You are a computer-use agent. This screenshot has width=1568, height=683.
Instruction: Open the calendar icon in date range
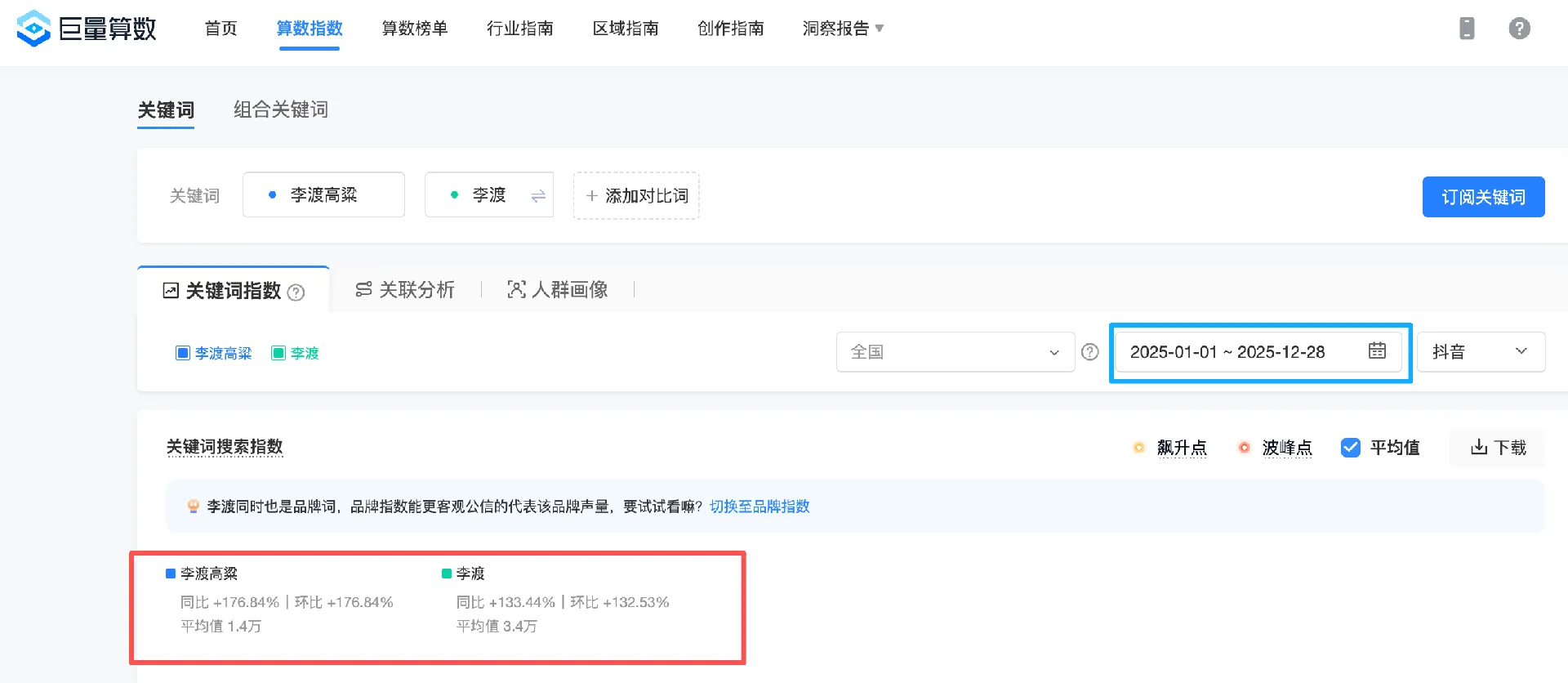[1377, 351]
